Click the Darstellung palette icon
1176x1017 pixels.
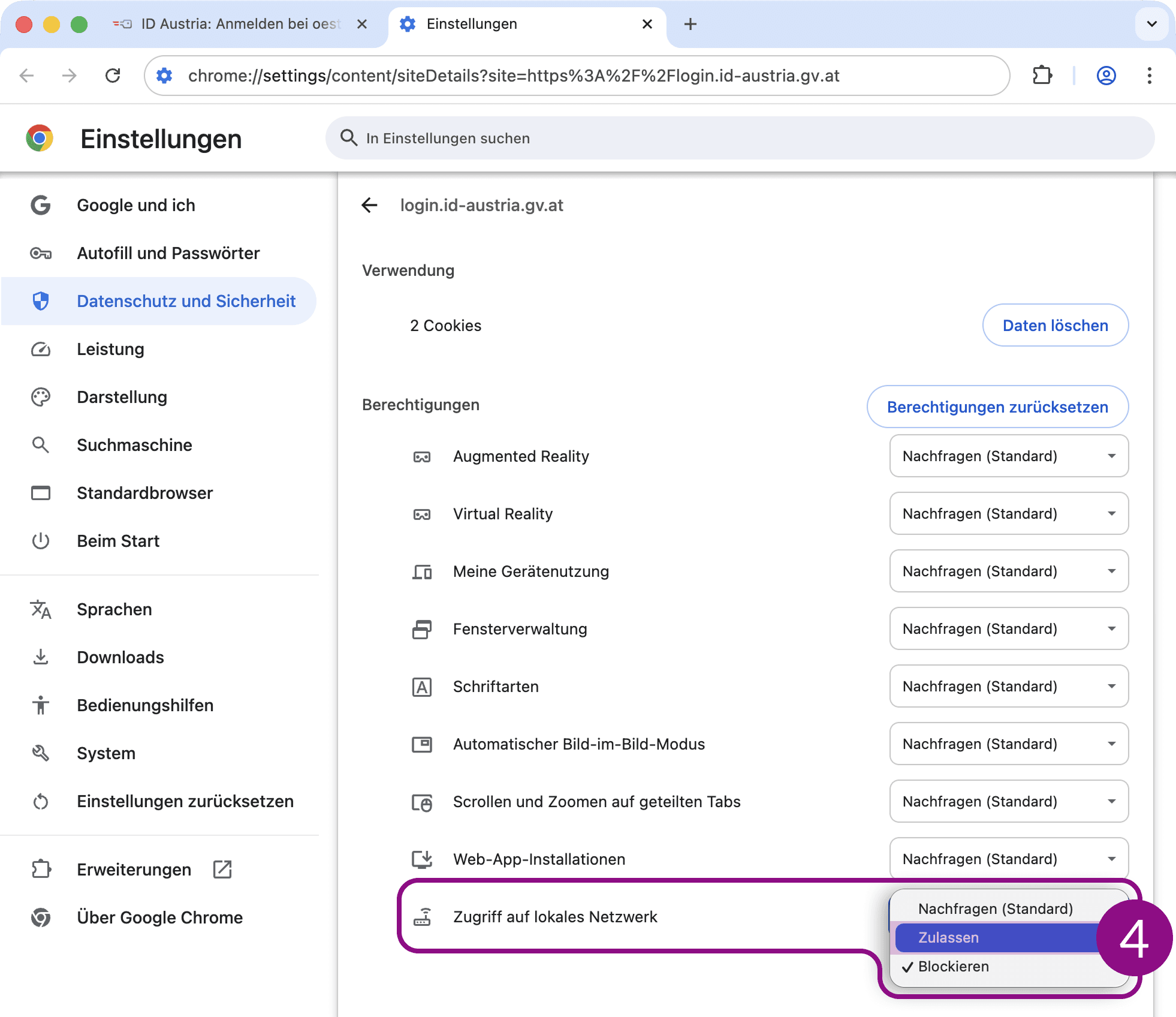click(40, 397)
